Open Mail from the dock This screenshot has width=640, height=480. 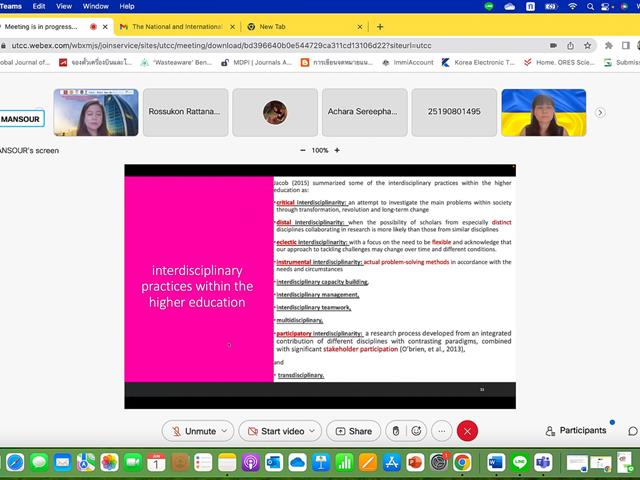(62, 462)
